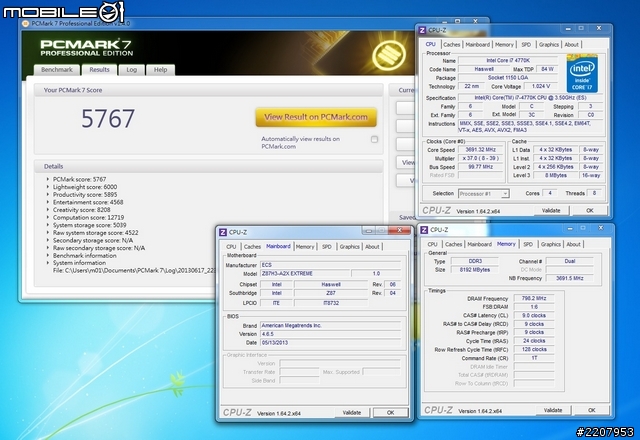Open the PCMark Results tab

tap(99, 70)
